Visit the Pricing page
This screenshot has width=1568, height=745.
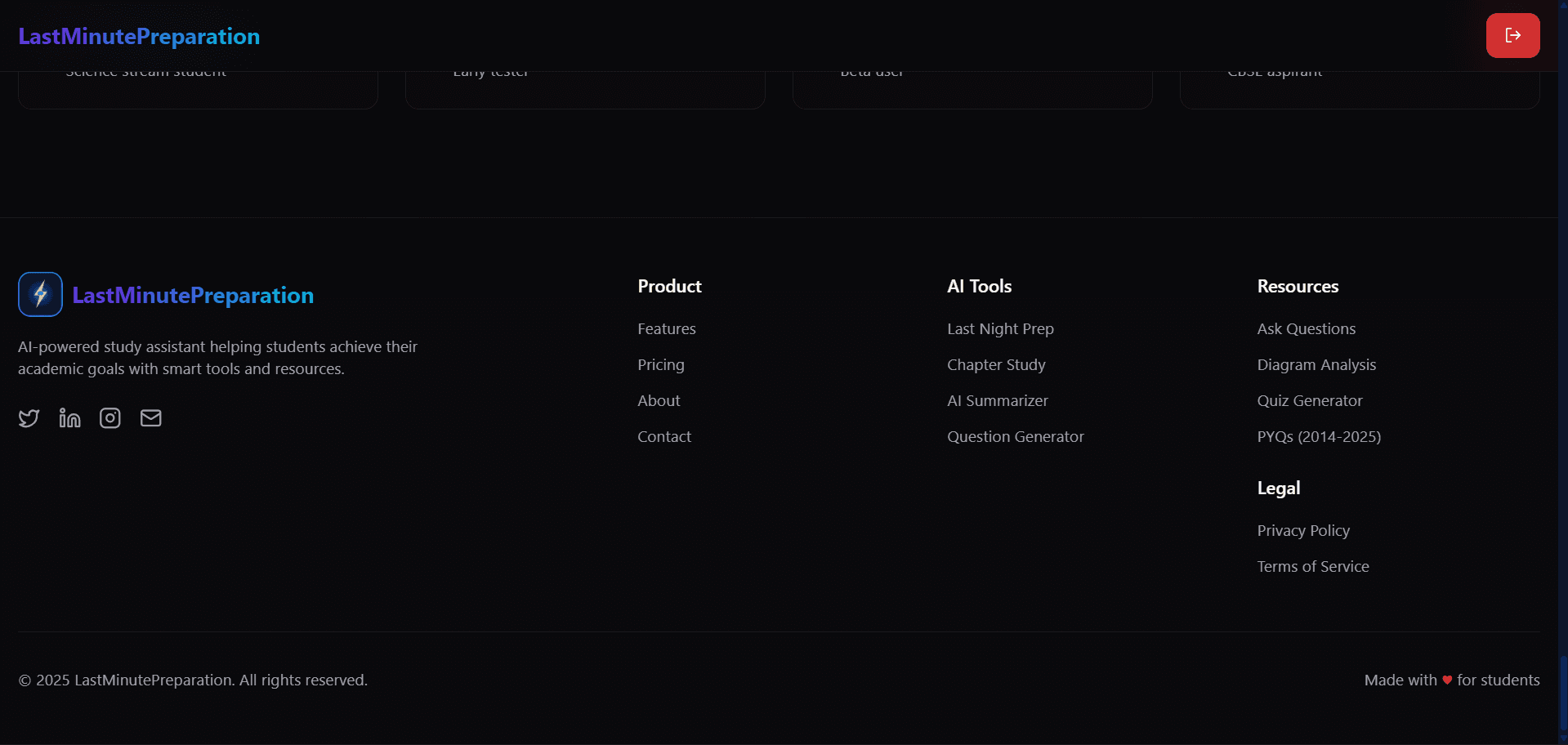click(660, 364)
